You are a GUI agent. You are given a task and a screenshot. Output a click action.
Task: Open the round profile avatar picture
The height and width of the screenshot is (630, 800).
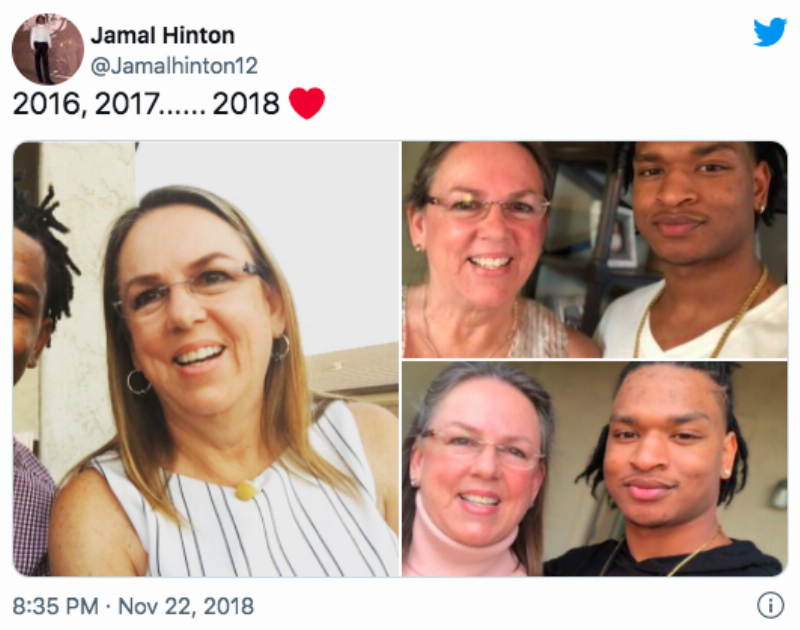pyautogui.click(x=47, y=49)
